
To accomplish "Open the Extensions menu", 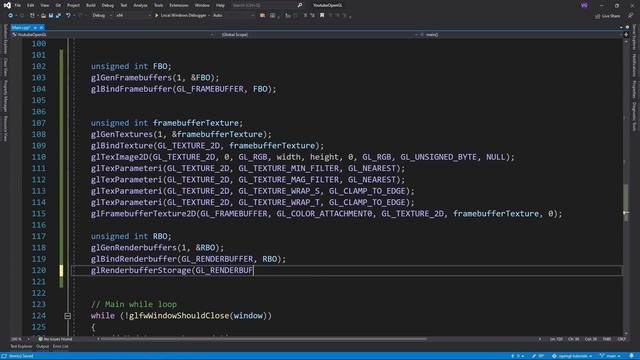I will coord(179,5).
